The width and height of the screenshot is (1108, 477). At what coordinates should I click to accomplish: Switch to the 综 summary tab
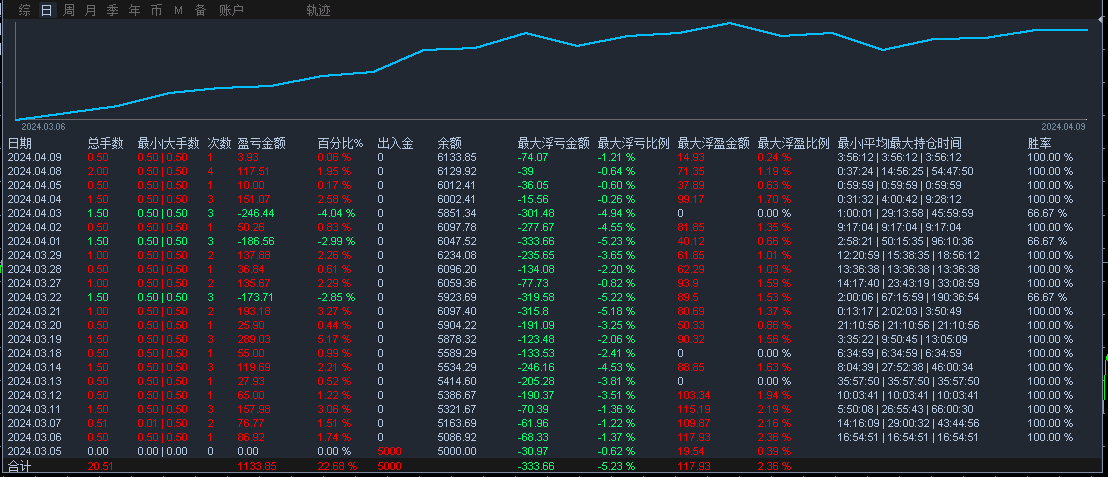pos(25,10)
